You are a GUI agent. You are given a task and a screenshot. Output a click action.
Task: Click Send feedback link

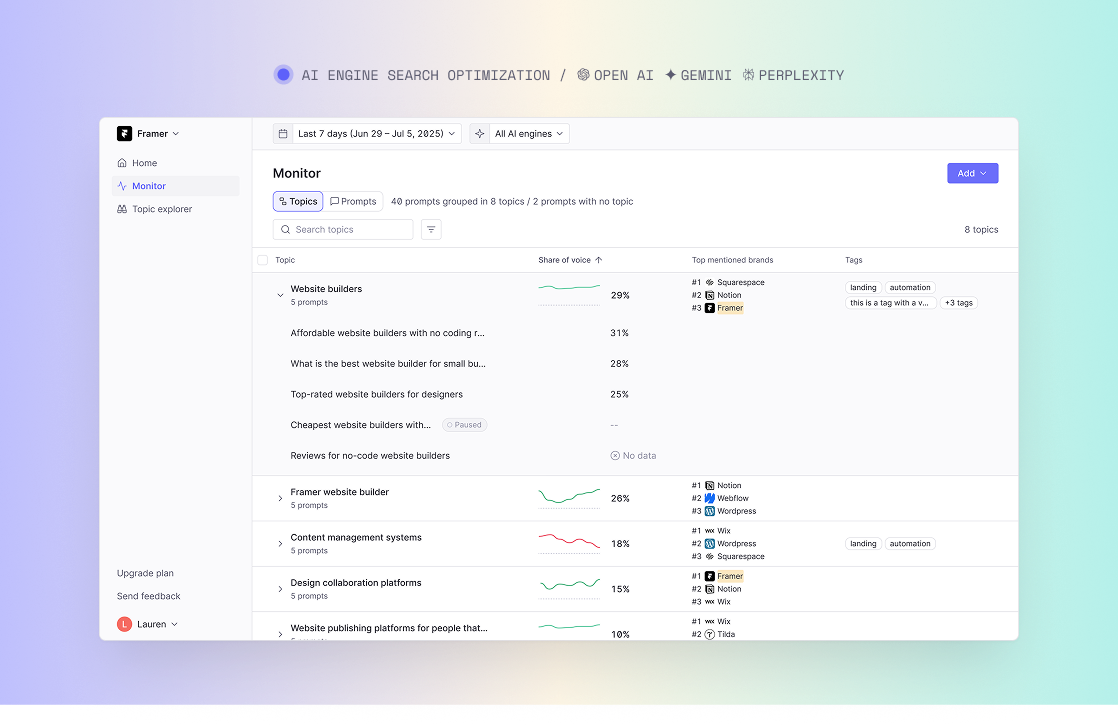coord(148,596)
